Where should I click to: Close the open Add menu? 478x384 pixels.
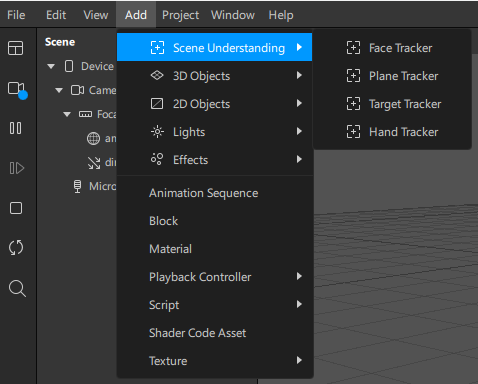pyautogui.click(x=136, y=15)
